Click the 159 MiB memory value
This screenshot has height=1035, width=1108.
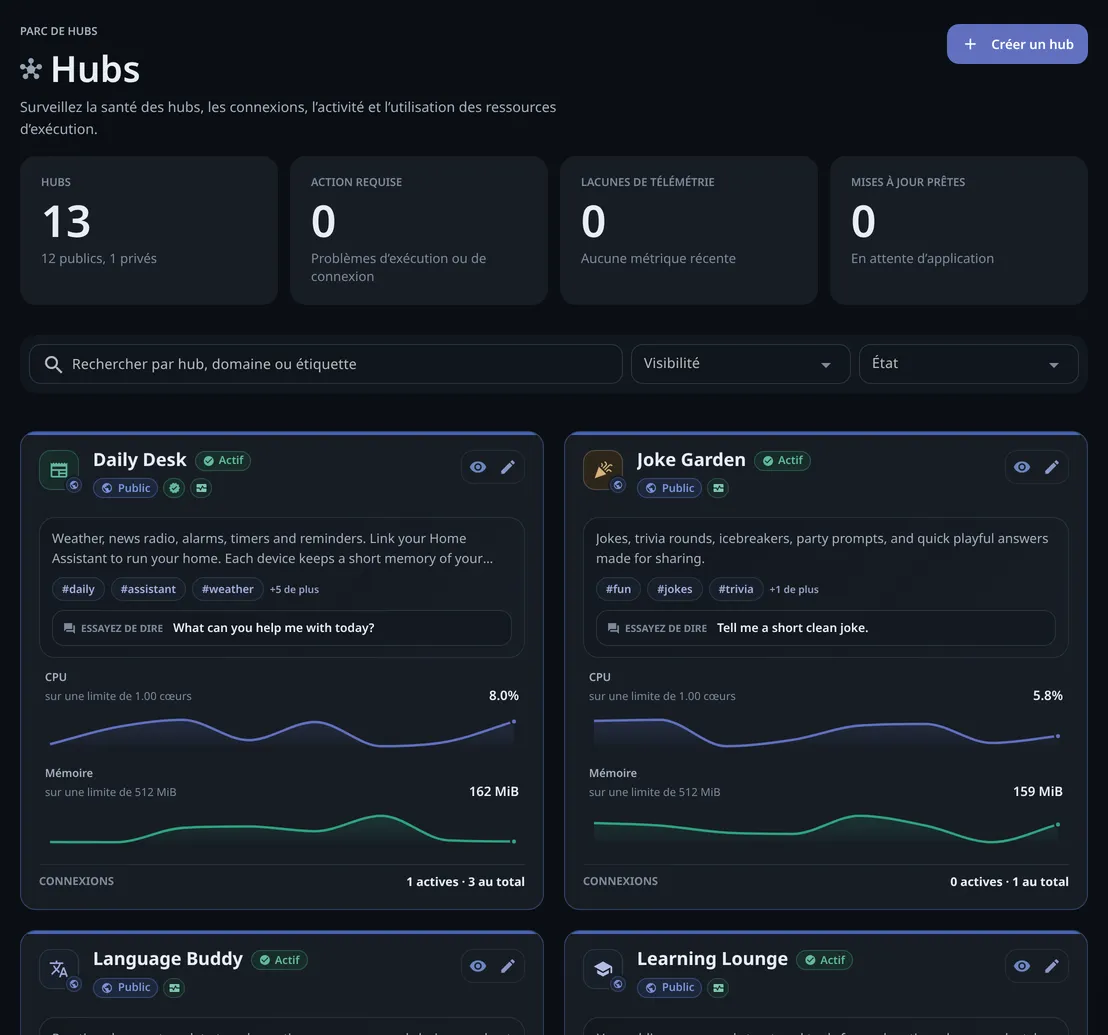click(x=1037, y=792)
